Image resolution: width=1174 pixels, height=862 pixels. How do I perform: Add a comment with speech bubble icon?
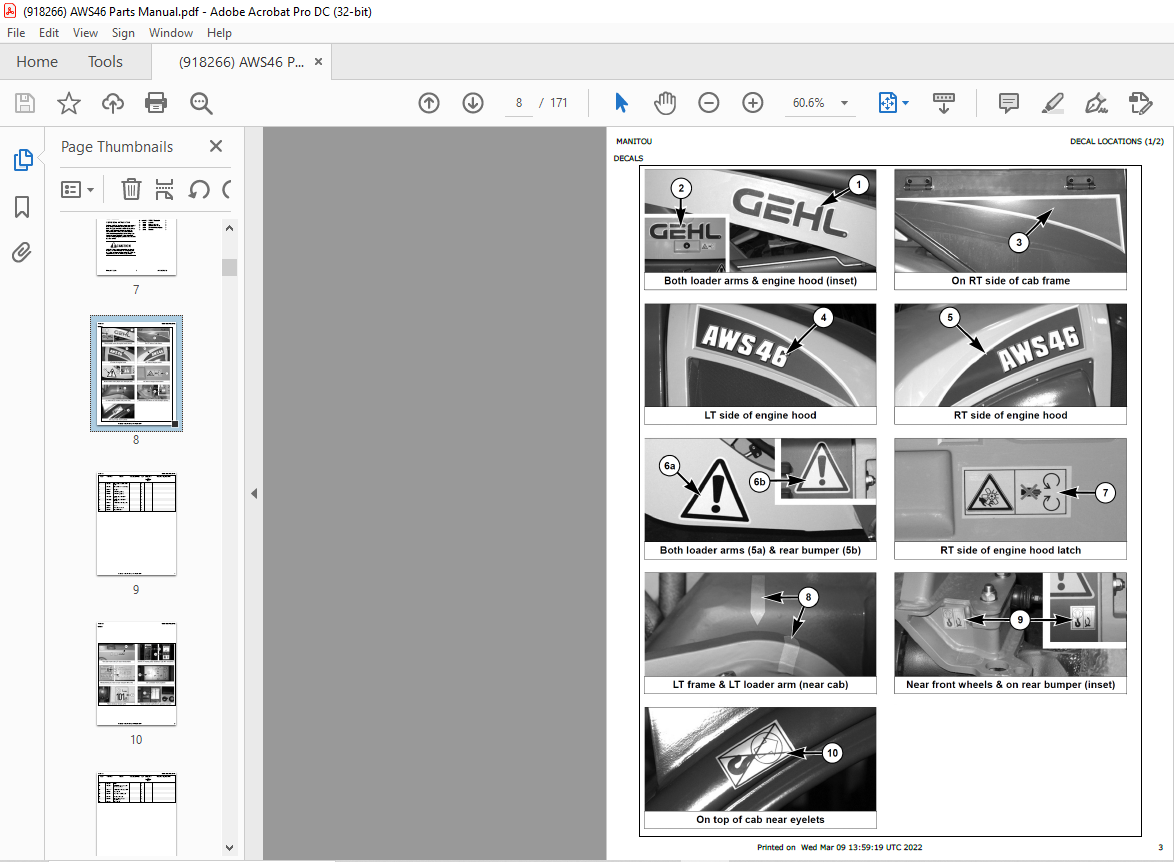pyautogui.click(x=1009, y=103)
